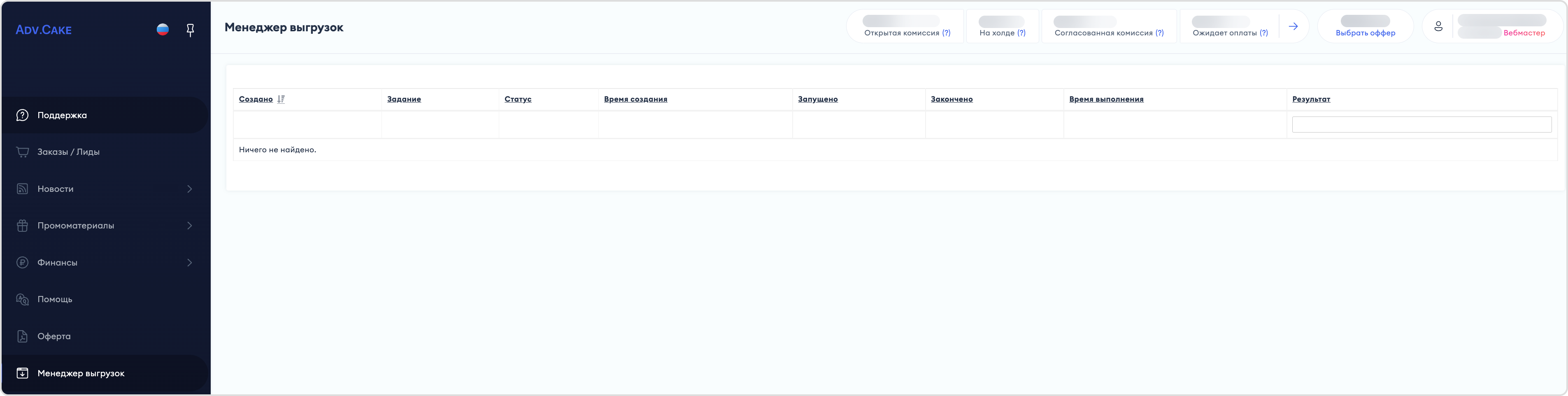This screenshot has width=1568, height=396.
Task: Expand the Новости submenu chevron
Action: [189, 189]
